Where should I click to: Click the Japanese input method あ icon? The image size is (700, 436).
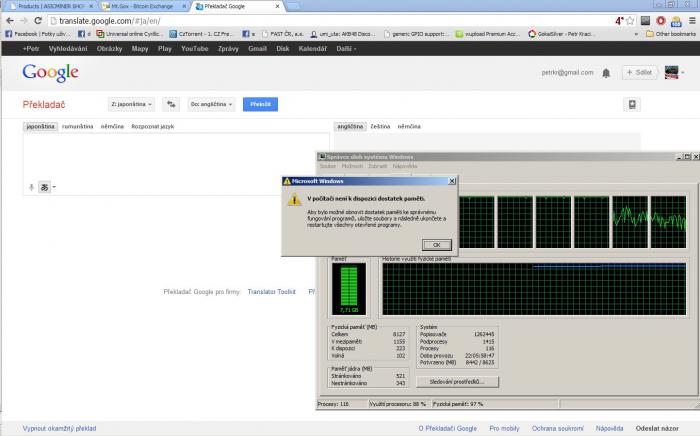pos(44,187)
